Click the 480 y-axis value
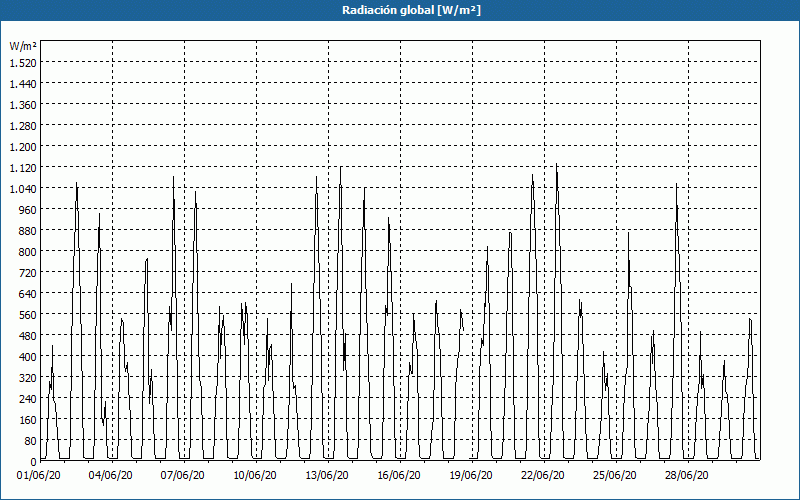This screenshot has height=500, width=800. [x=29, y=336]
